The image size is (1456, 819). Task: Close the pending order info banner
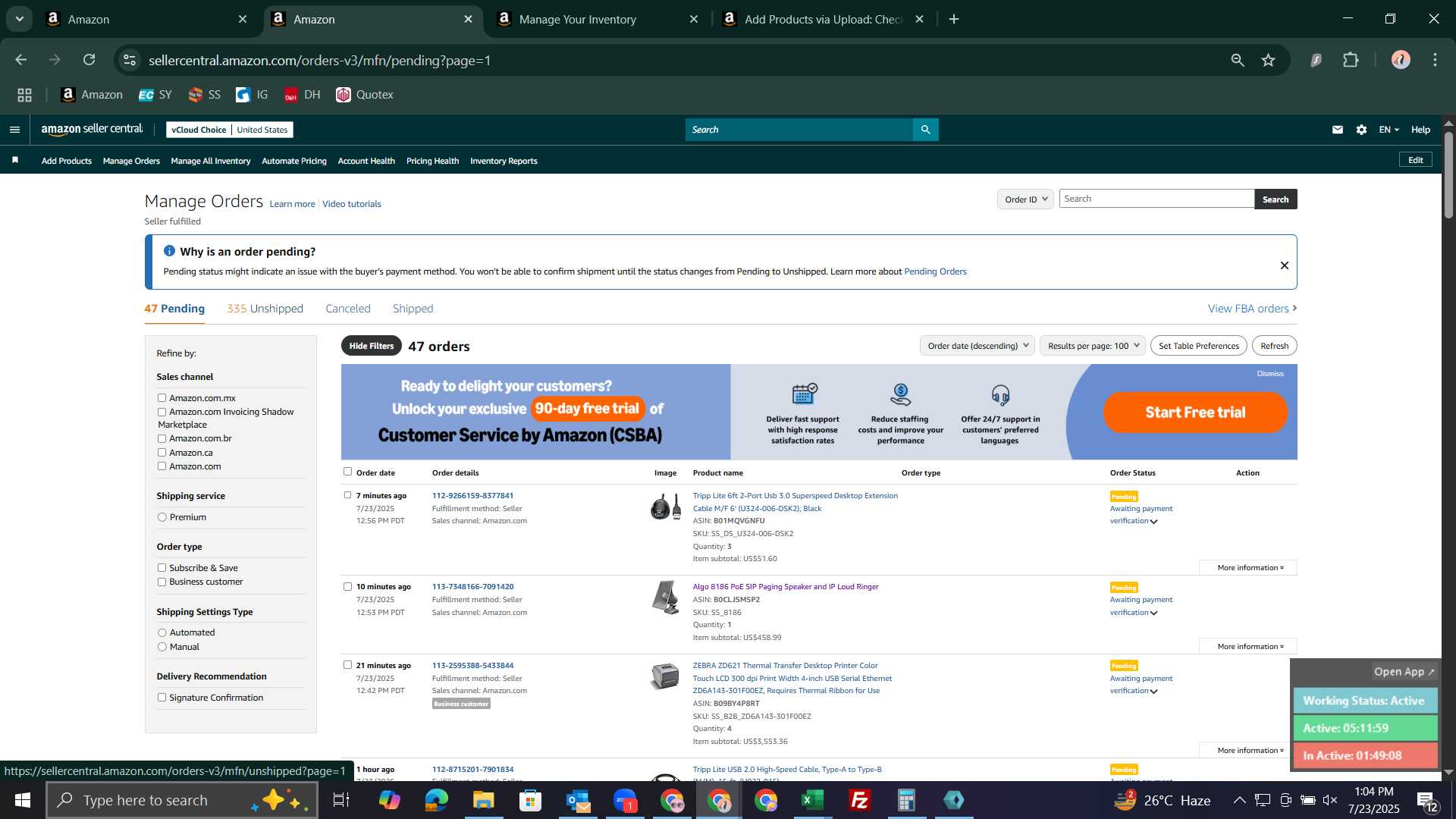tap(1285, 265)
